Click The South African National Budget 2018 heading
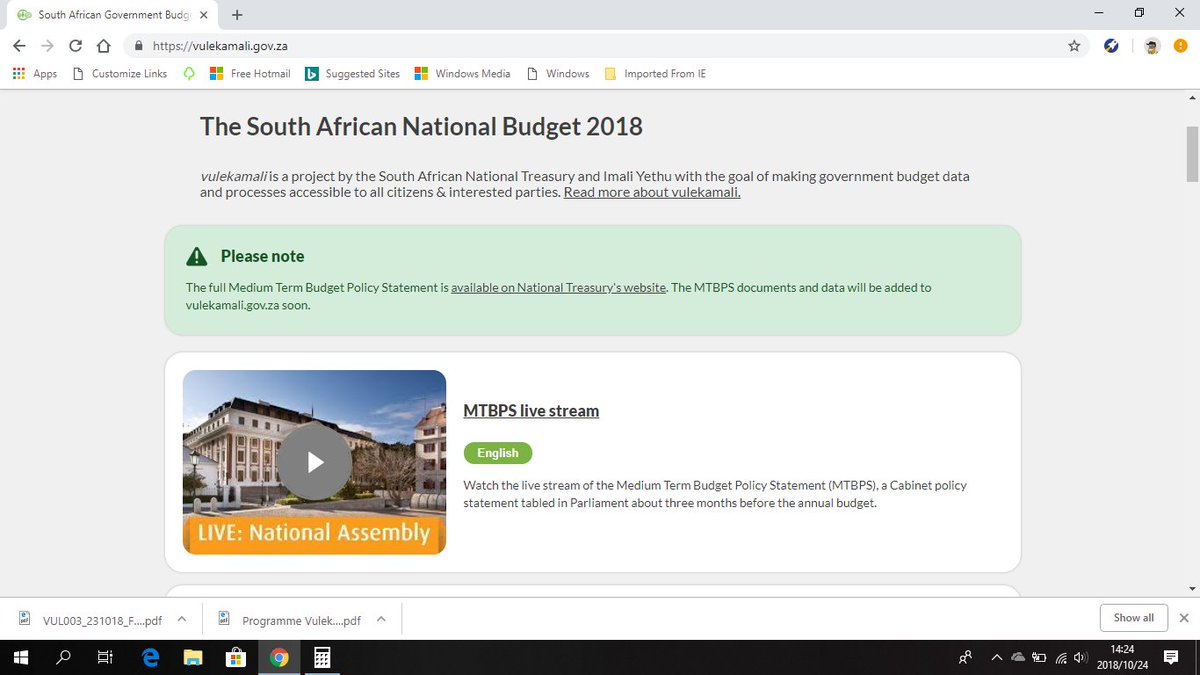Image resolution: width=1200 pixels, height=675 pixels. point(421,127)
